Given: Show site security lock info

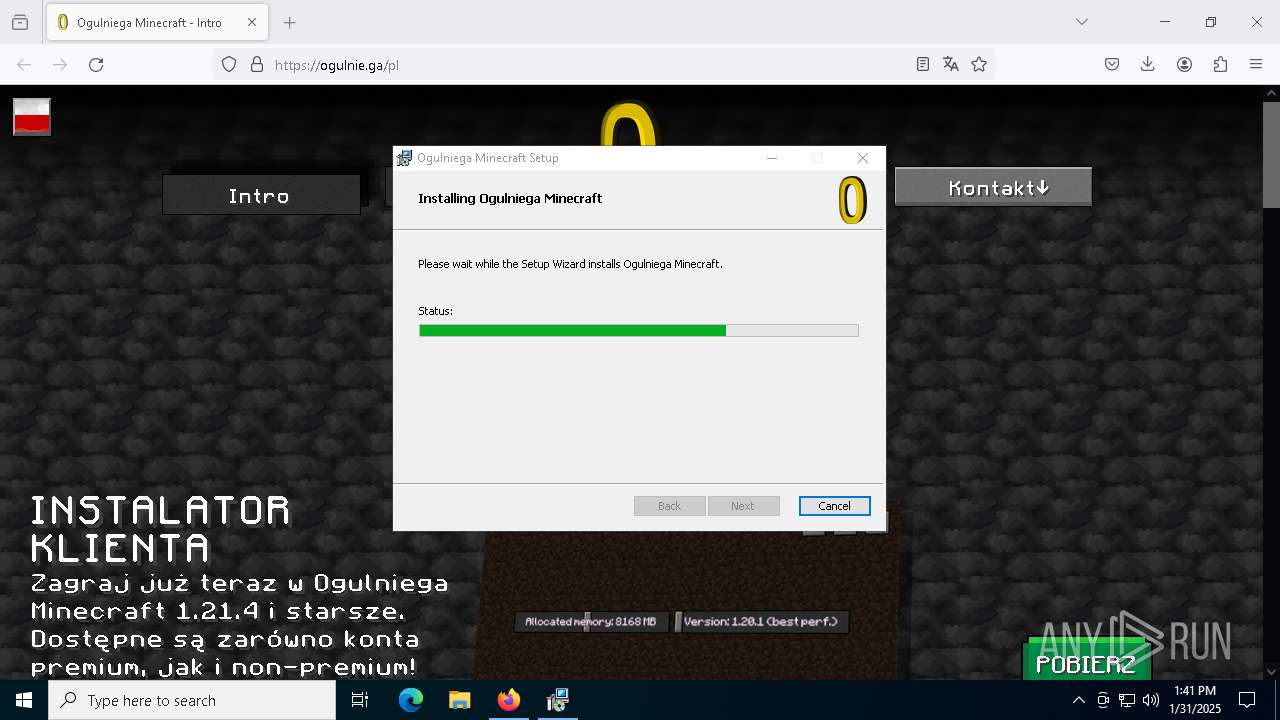Looking at the screenshot, I should [x=257, y=64].
